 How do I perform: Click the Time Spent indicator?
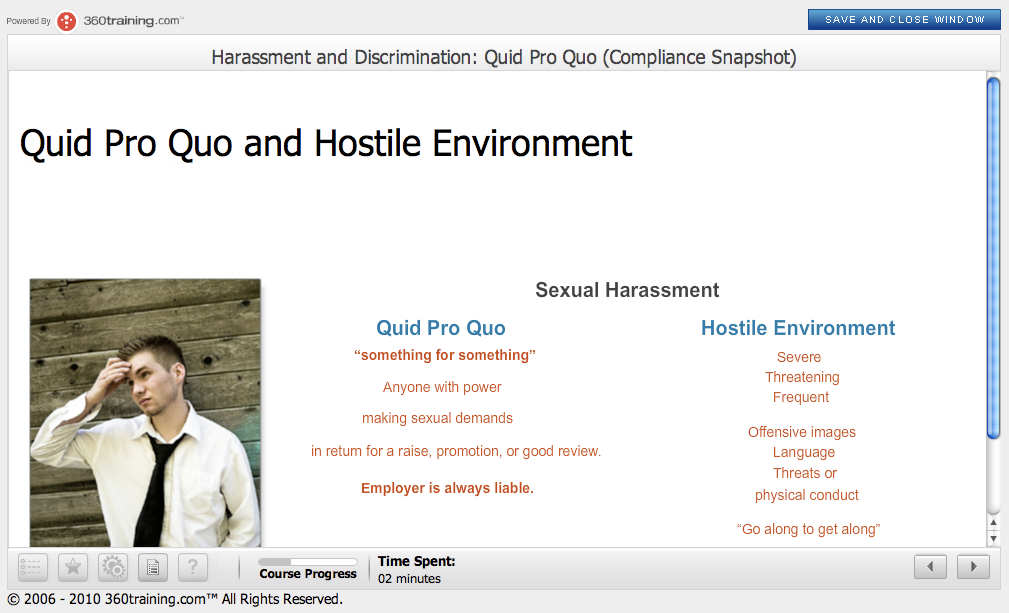tap(416, 569)
